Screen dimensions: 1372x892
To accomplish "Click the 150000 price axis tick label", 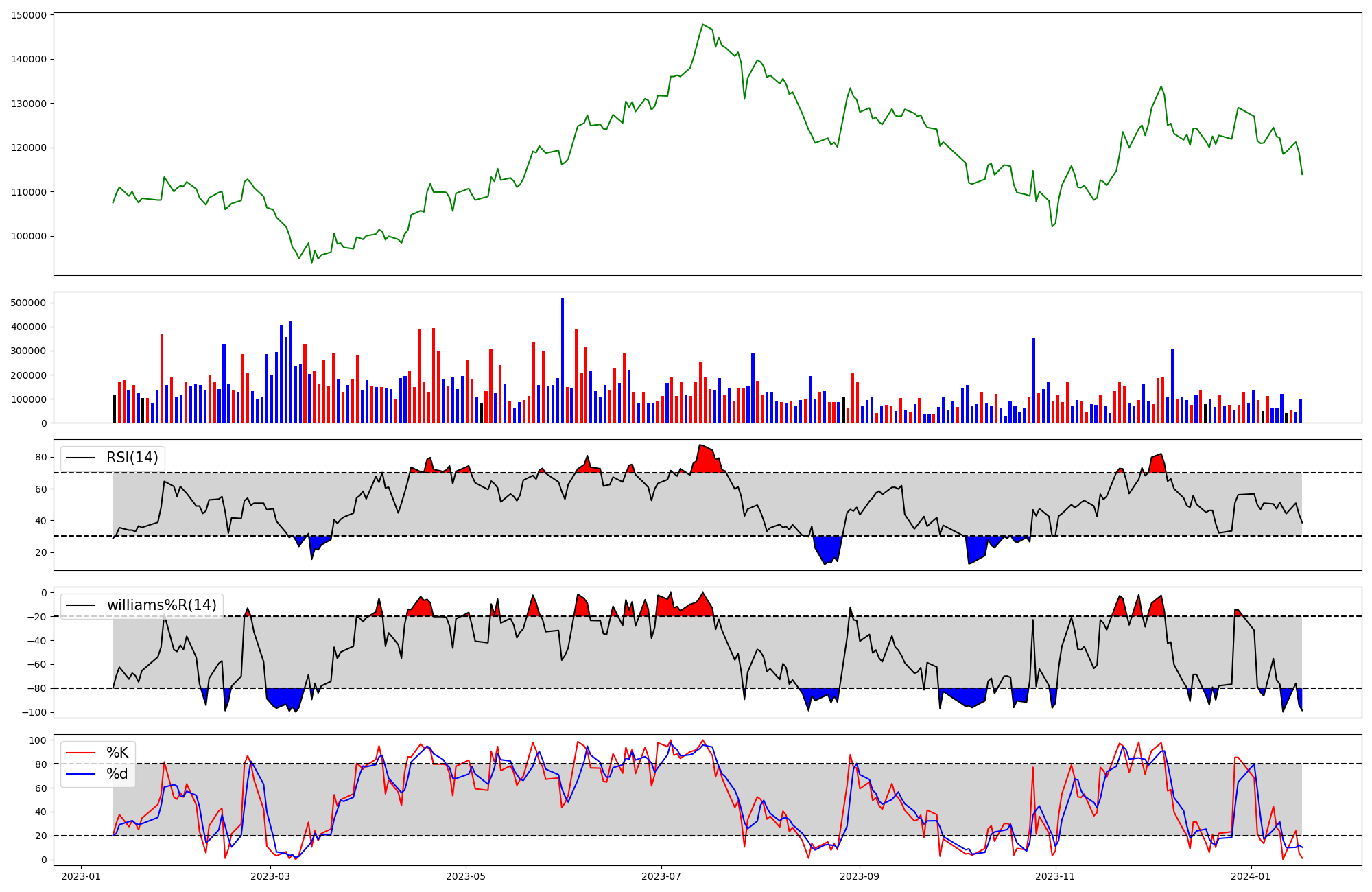I will point(29,15).
